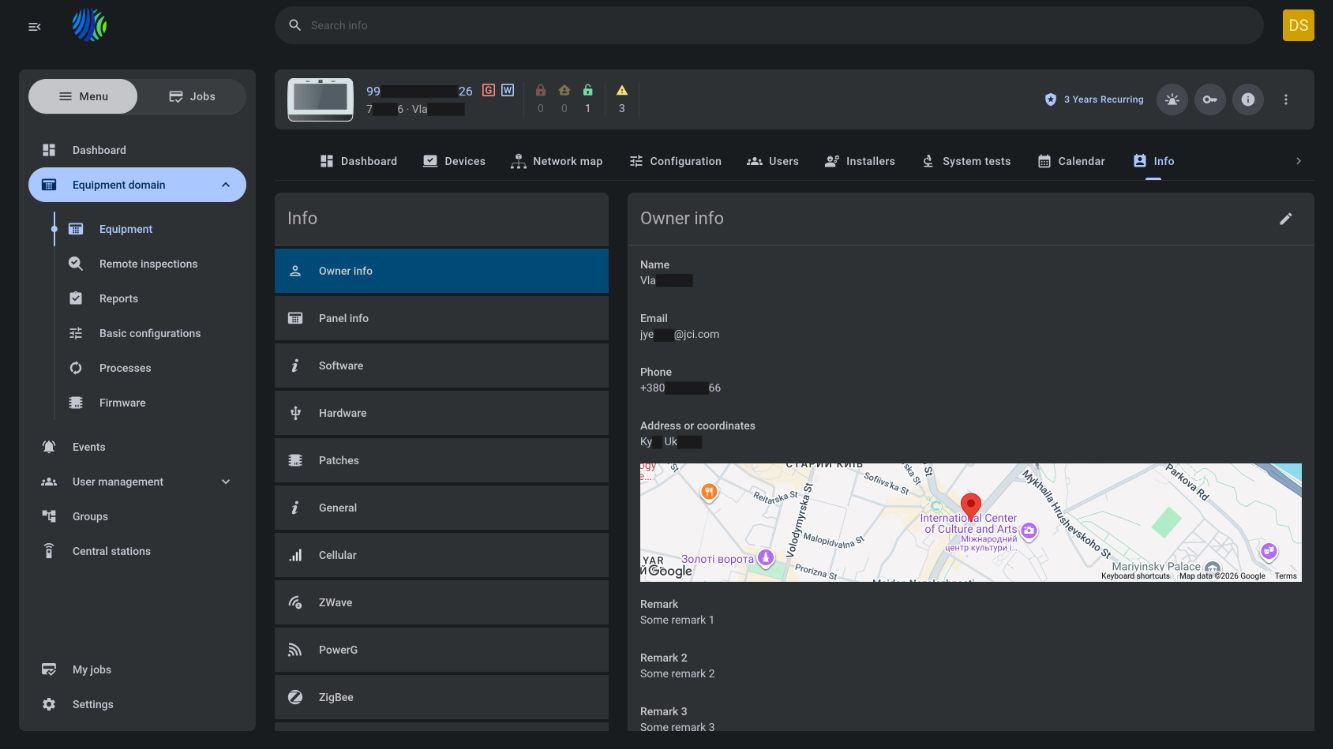Screen dimensions: 1333x749
Task: Switch to the Dashboard tab
Action: pyautogui.click(x=358, y=161)
